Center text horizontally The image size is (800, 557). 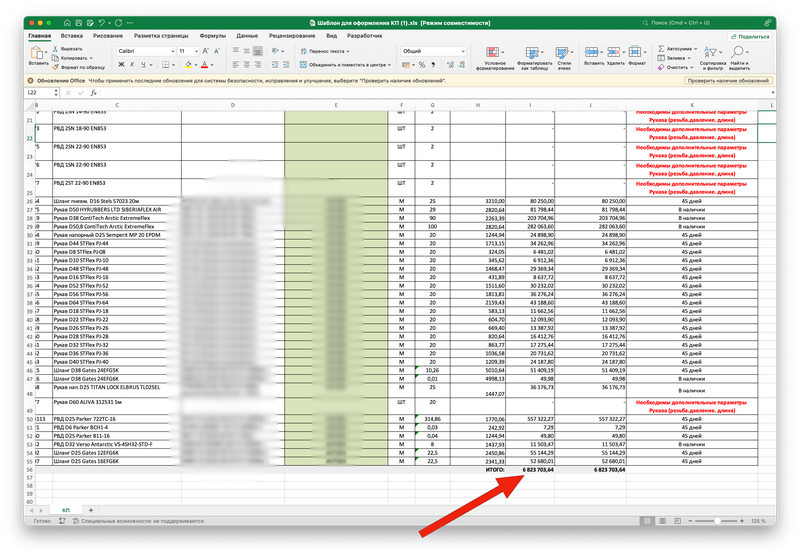(x=247, y=65)
